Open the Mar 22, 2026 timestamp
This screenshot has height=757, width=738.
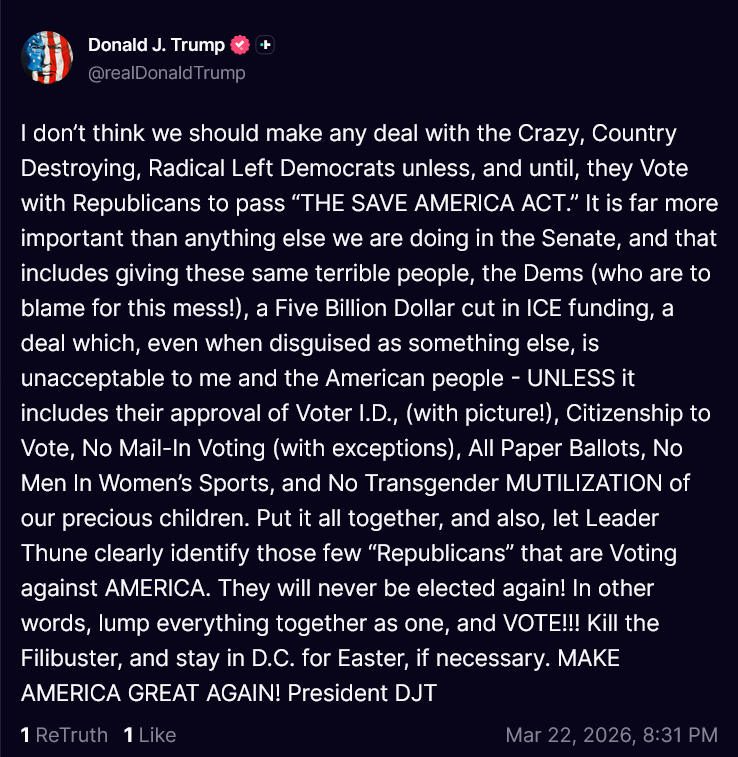click(x=611, y=735)
